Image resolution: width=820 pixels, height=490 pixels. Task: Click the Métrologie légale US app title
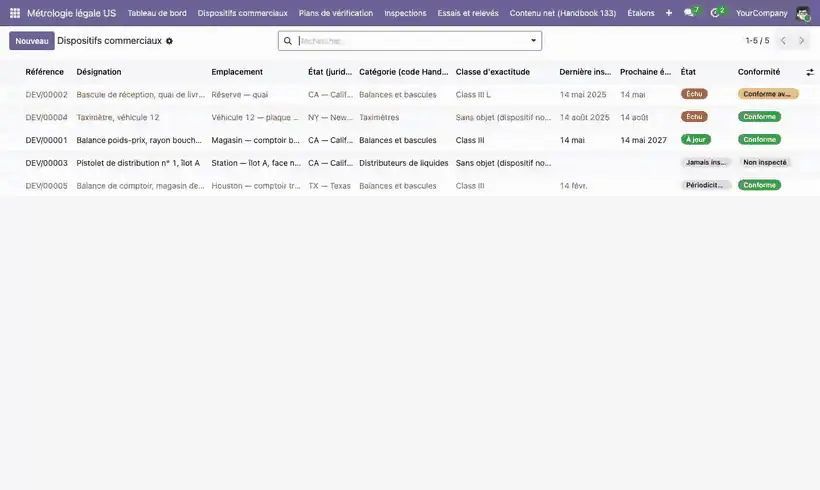click(x=72, y=13)
